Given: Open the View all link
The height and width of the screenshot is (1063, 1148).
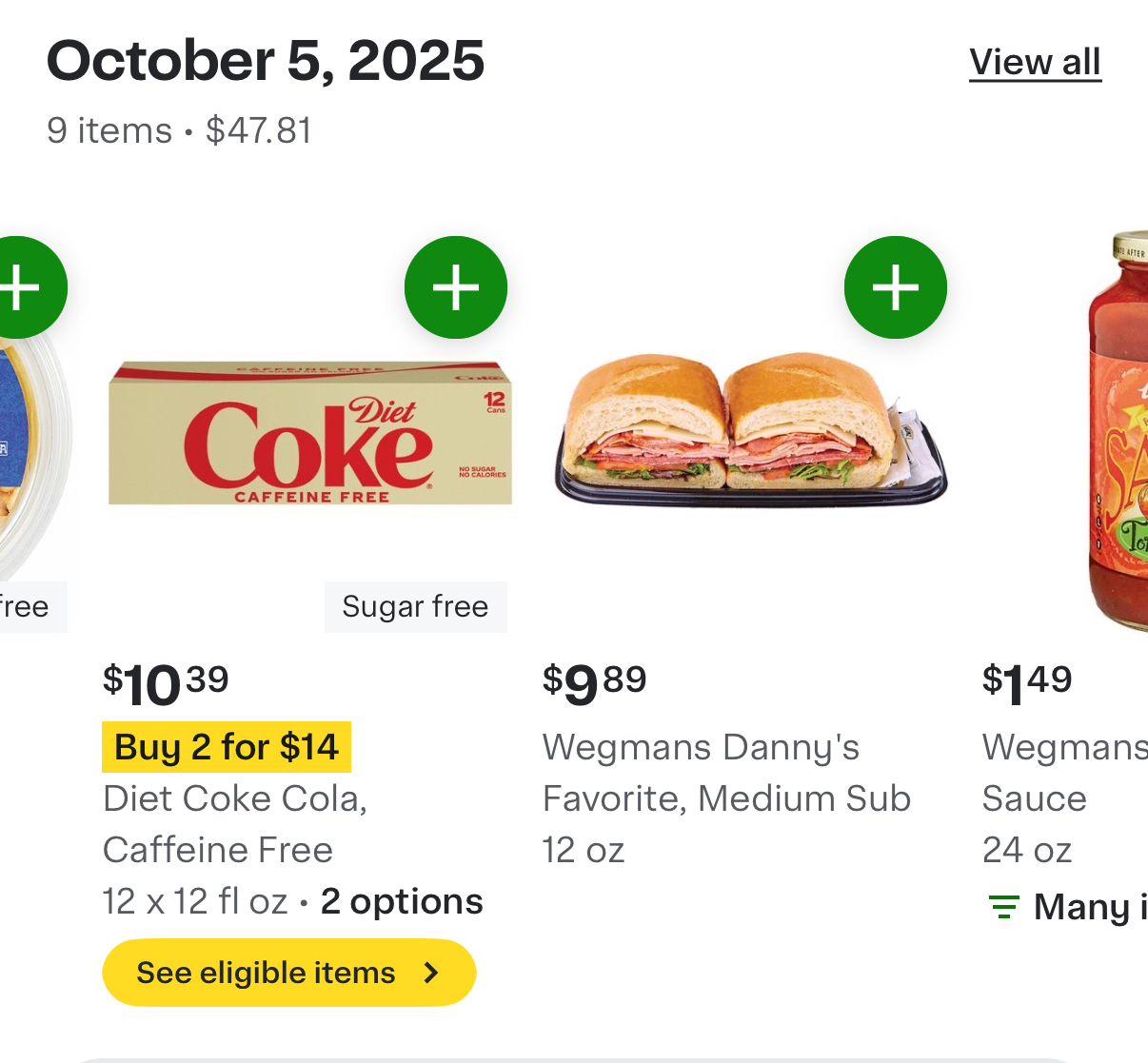Looking at the screenshot, I should click(1035, 63).
